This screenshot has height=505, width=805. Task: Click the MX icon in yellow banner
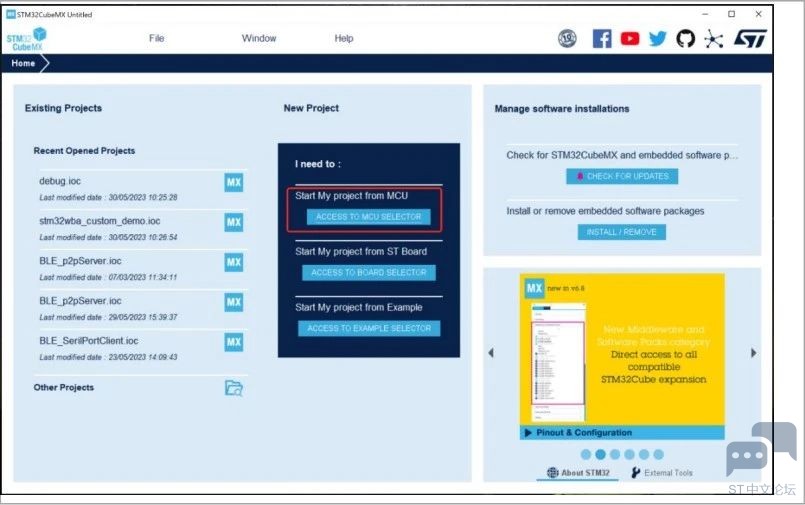(534, 288)
